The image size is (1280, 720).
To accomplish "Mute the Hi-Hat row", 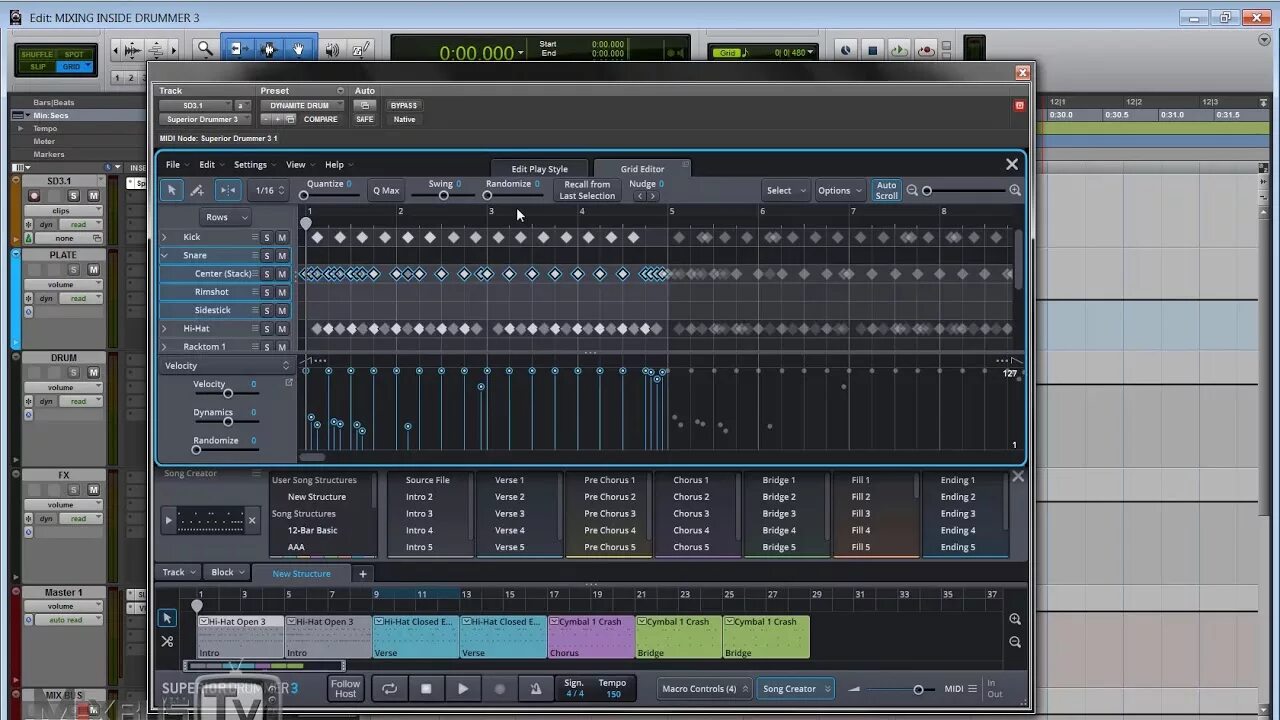I will [282, 329].
